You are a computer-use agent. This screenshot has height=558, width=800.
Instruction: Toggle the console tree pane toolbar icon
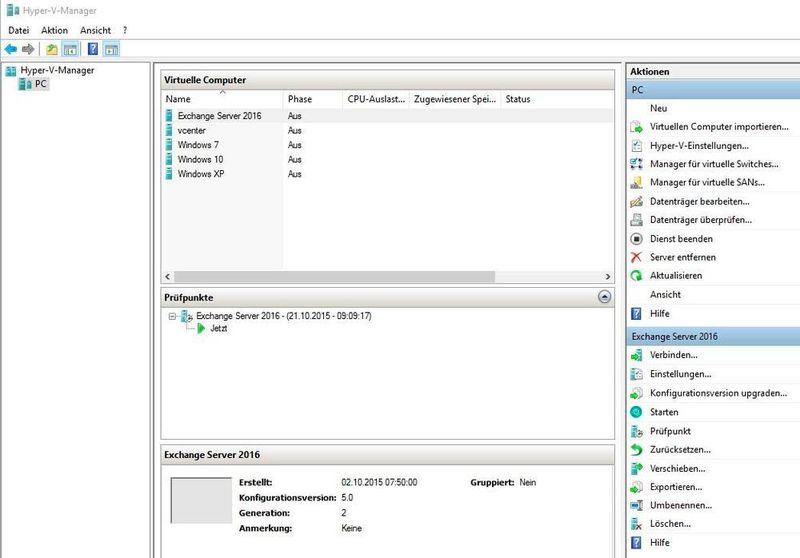[70, 49]
